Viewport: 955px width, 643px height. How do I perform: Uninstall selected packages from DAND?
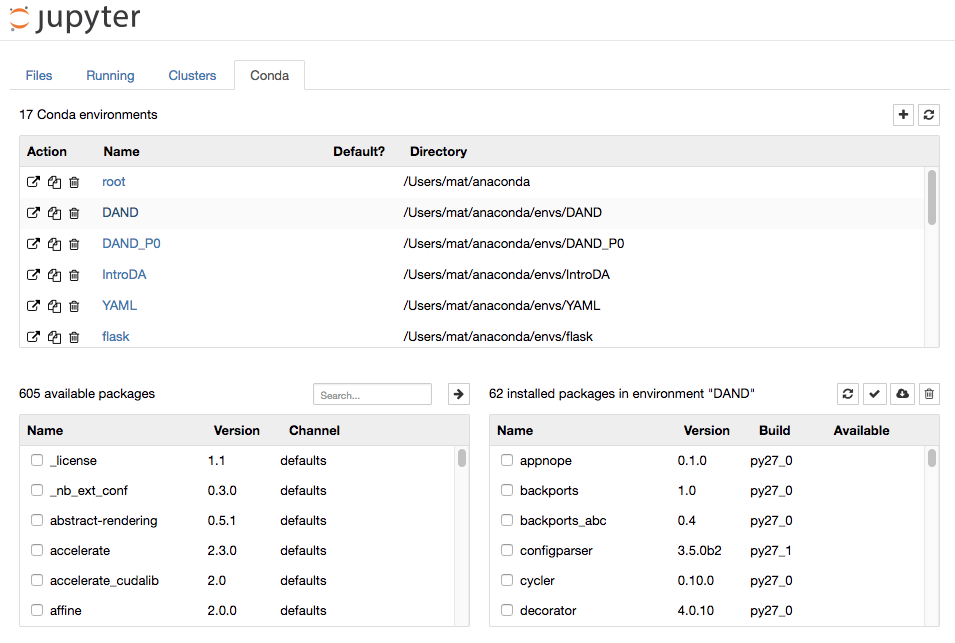[x=928, y=393]
